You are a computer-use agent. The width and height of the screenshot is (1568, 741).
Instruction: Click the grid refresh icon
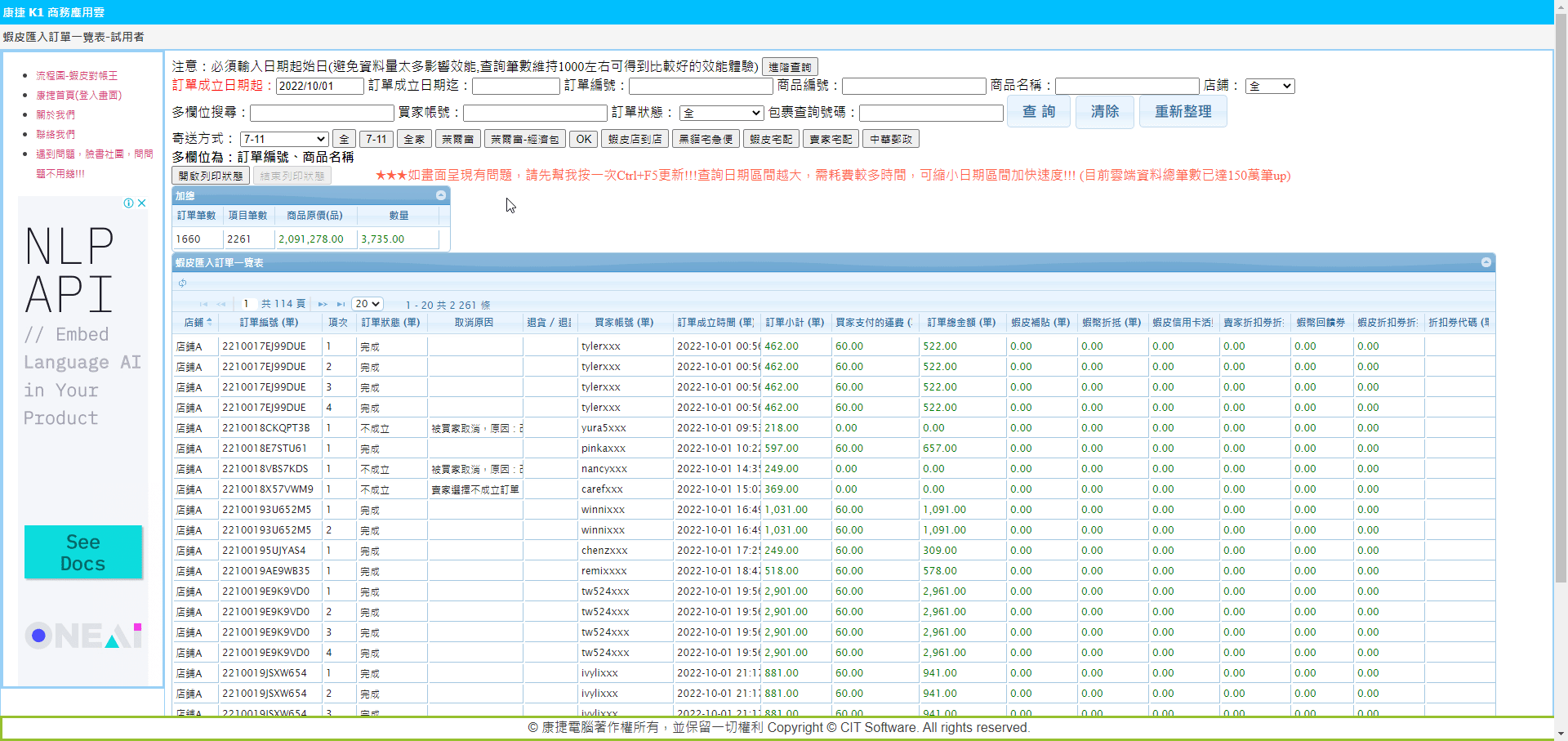183,283
